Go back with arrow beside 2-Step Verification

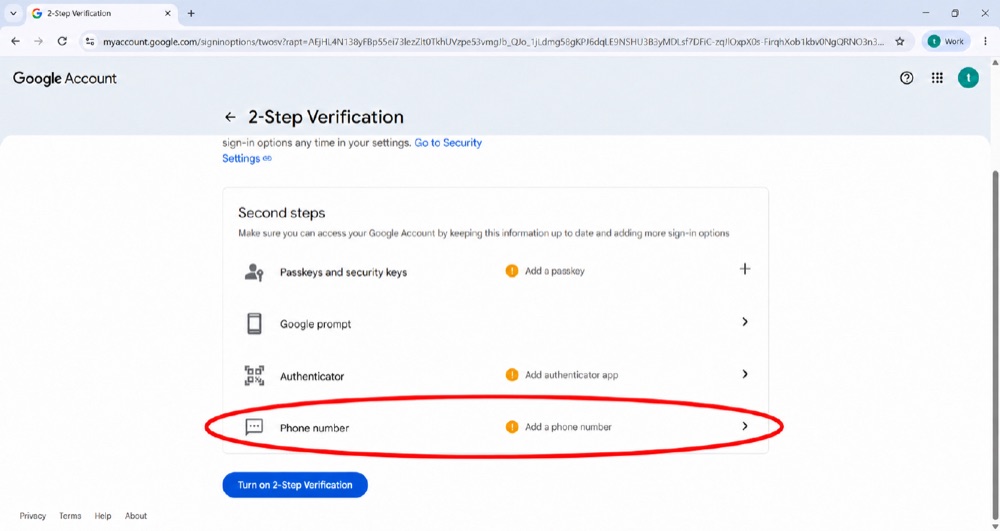click(x=230, y=117)
